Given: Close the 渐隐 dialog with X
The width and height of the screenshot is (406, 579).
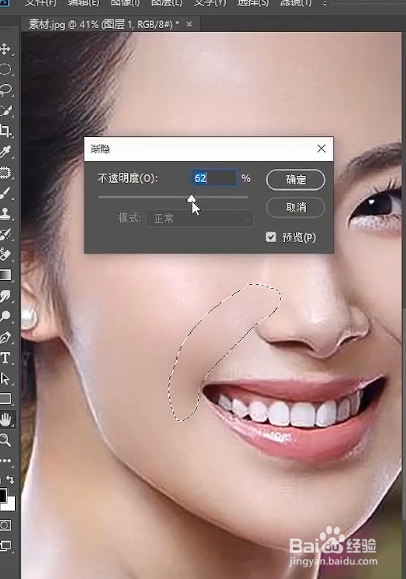Looking at the screenshot, I should 321,148.
